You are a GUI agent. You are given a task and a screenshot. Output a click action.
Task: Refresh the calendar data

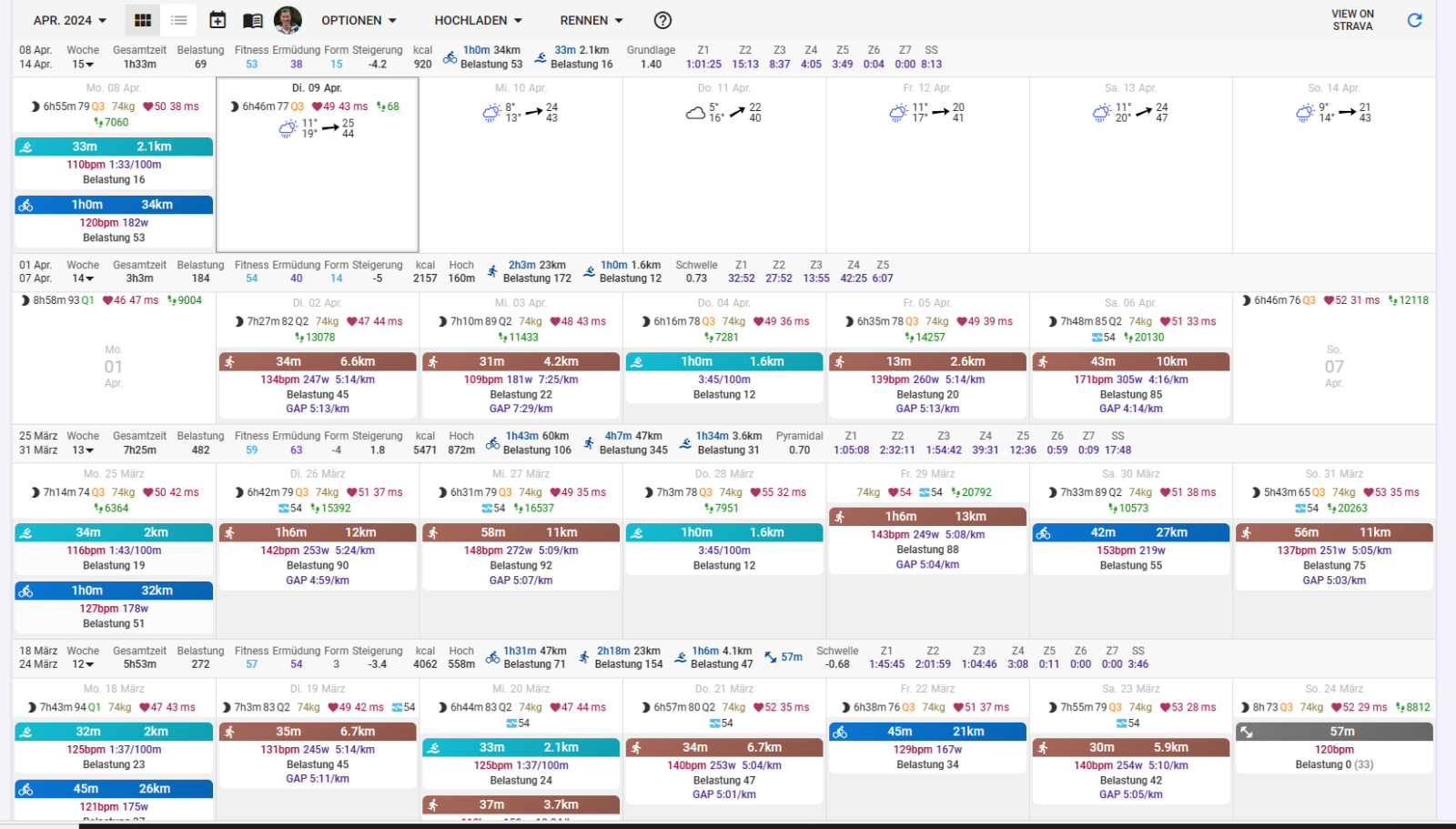tap(1414, 20)
